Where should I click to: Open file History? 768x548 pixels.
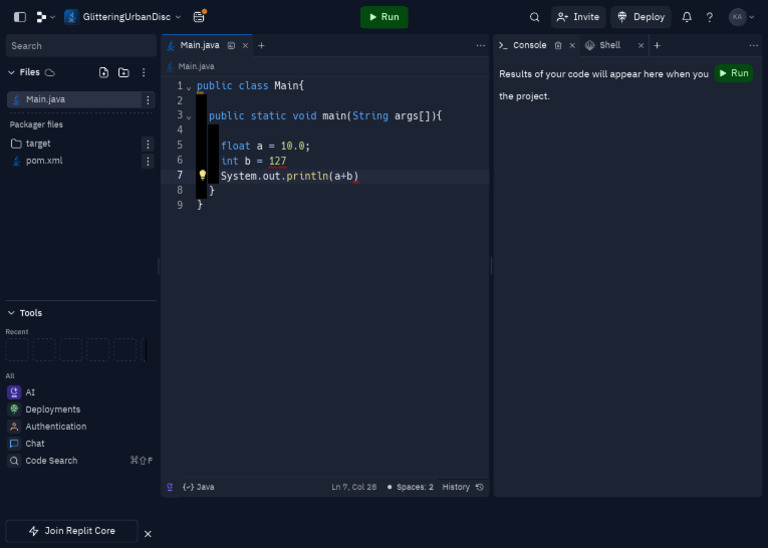click(463, 487)
